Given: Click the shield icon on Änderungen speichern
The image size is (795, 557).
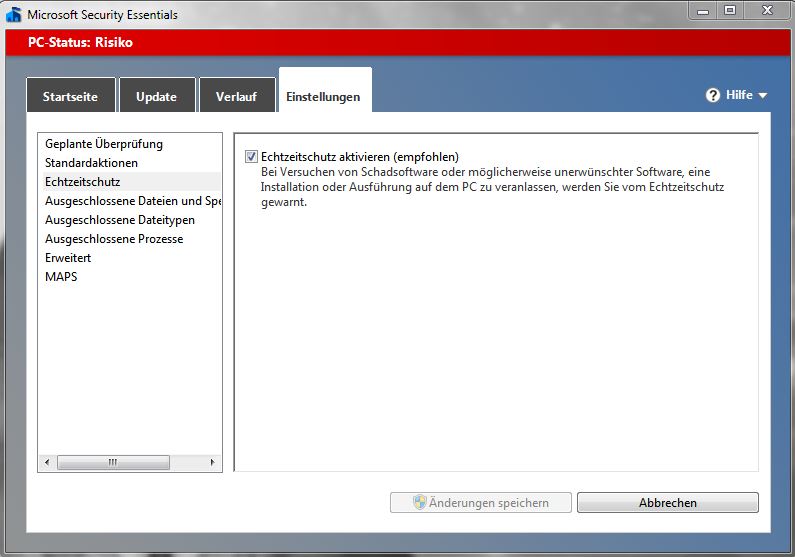Looking at the screenshot, I should (x=419, y=502).
